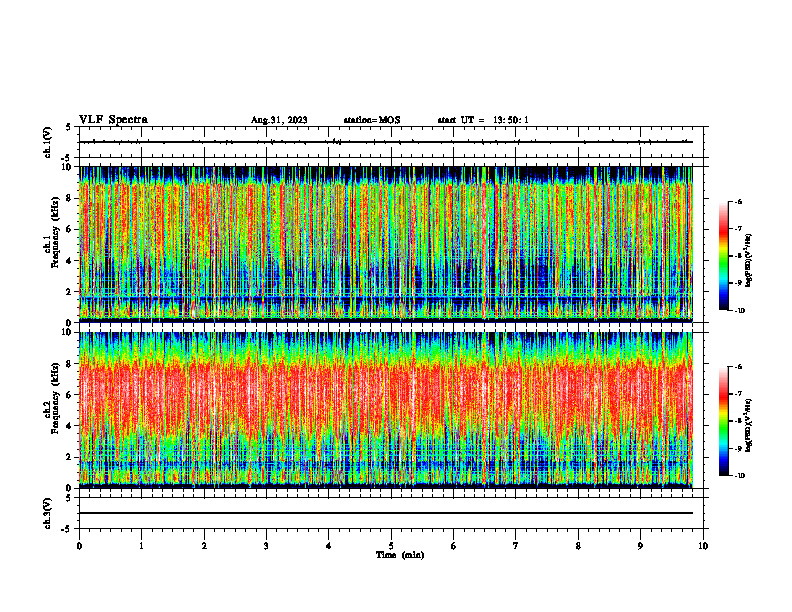Click the ch.2 spectrogram color scale bar
Image resolution: width=792 pixels, height=612 pixels.
pyautogui.click(x=723, y=421)
